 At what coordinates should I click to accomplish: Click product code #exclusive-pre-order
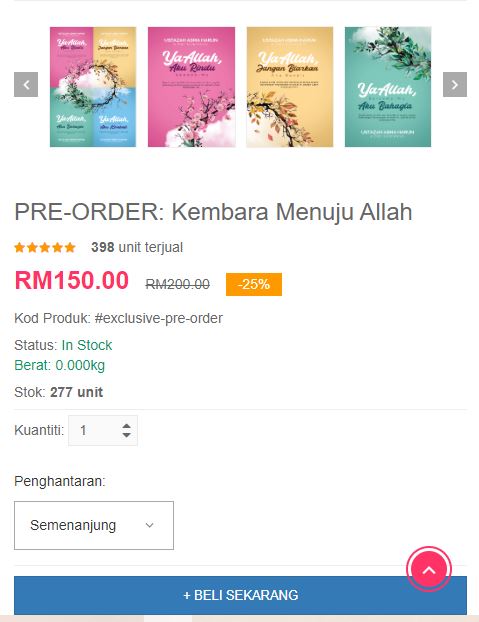159,318
